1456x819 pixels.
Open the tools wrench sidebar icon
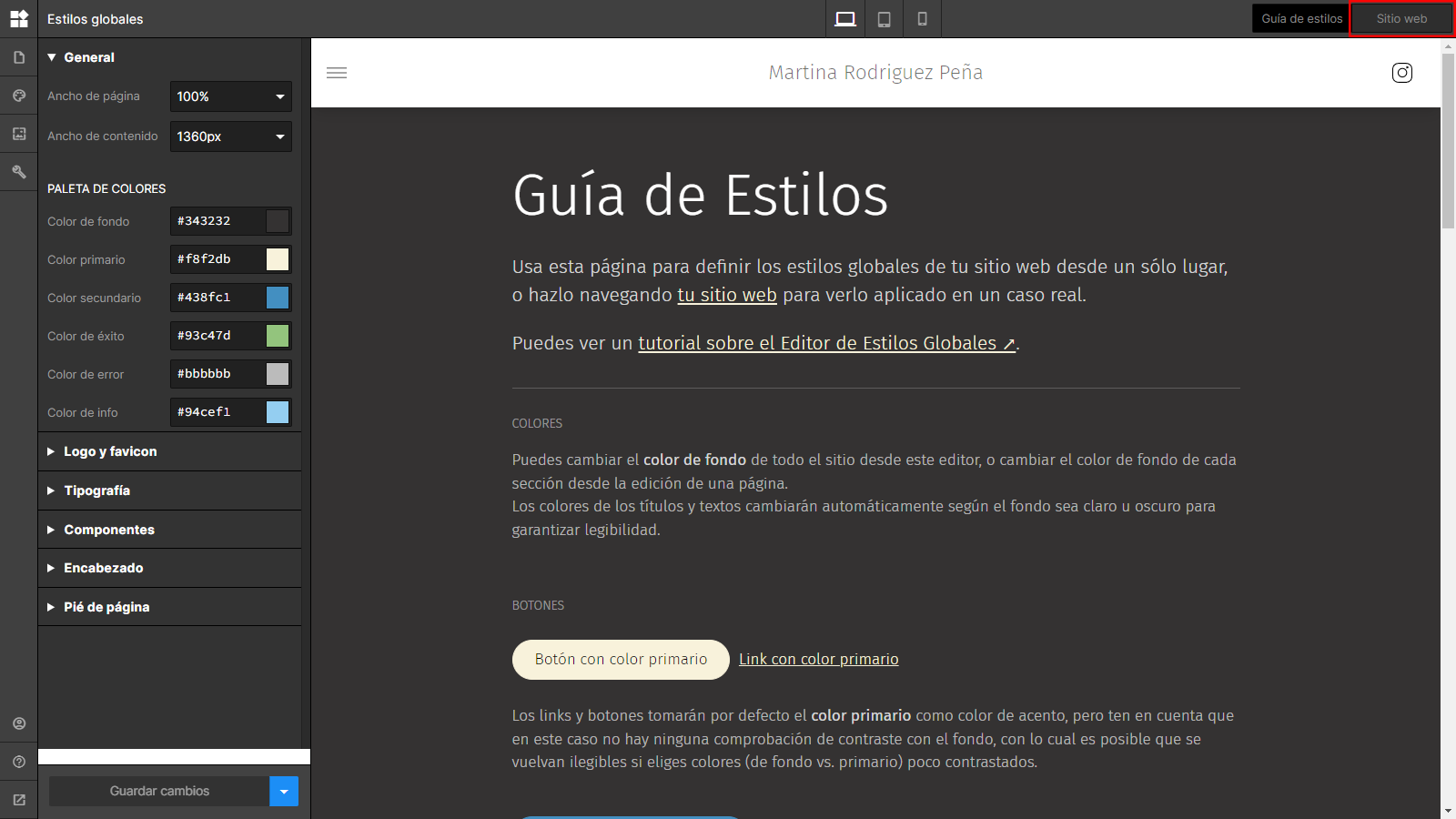coord(18,172)
